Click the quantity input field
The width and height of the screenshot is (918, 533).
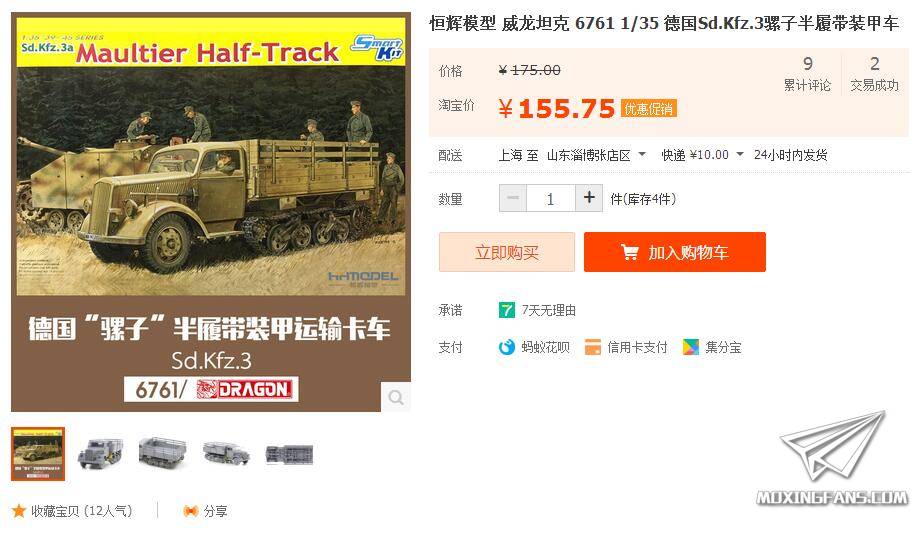551,198
